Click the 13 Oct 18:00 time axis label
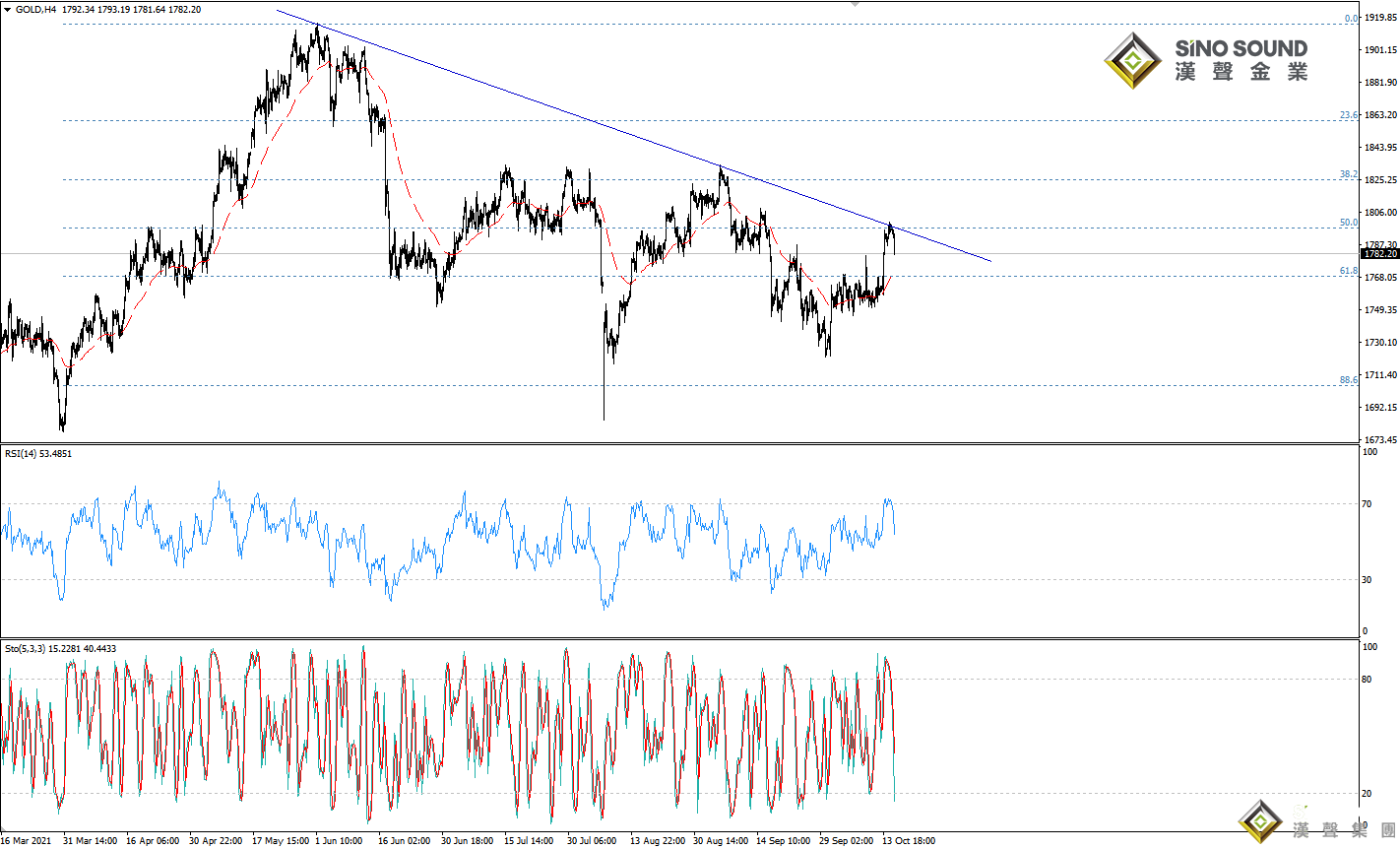This screenshot has height=849, width=1400. pos(909,841)
